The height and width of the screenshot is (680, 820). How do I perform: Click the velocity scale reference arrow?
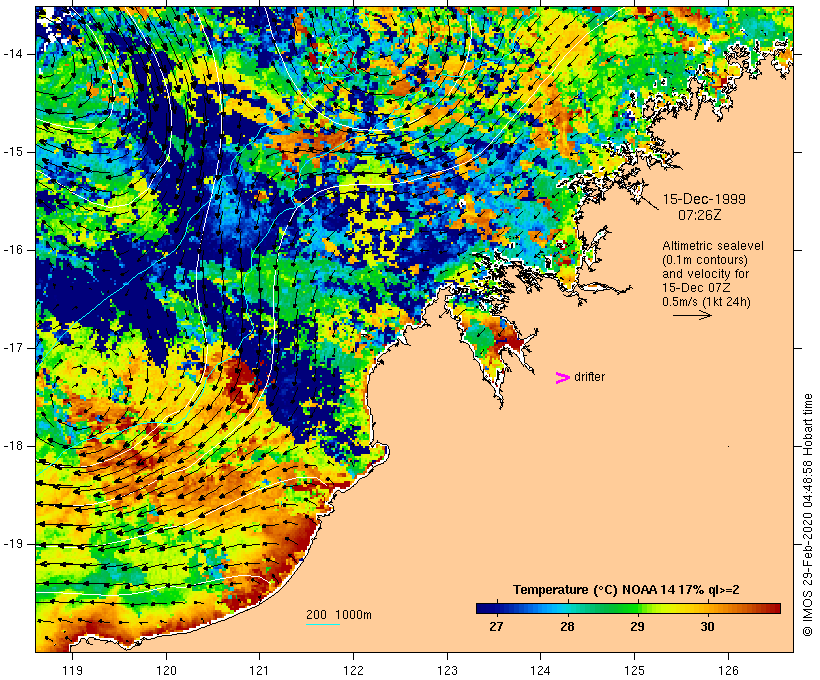pos(692,315)
